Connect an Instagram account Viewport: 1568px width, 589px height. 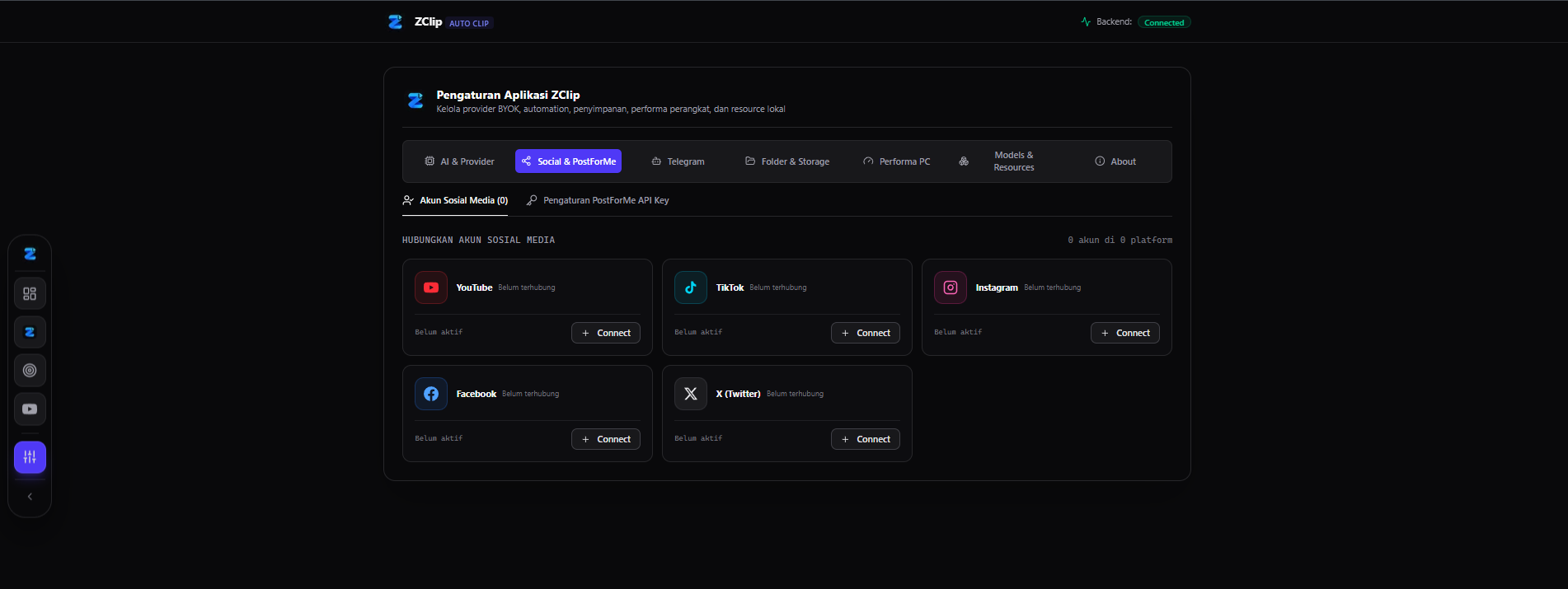[1125, 333]
